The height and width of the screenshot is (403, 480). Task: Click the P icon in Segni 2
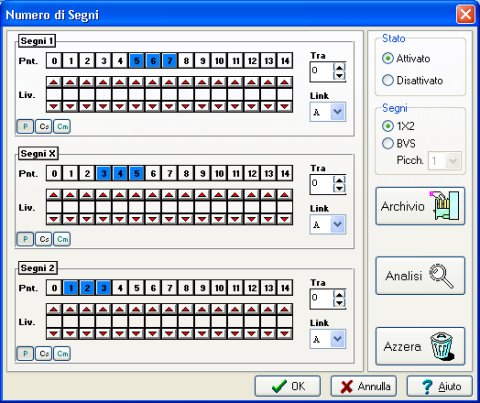click(25, 354)
